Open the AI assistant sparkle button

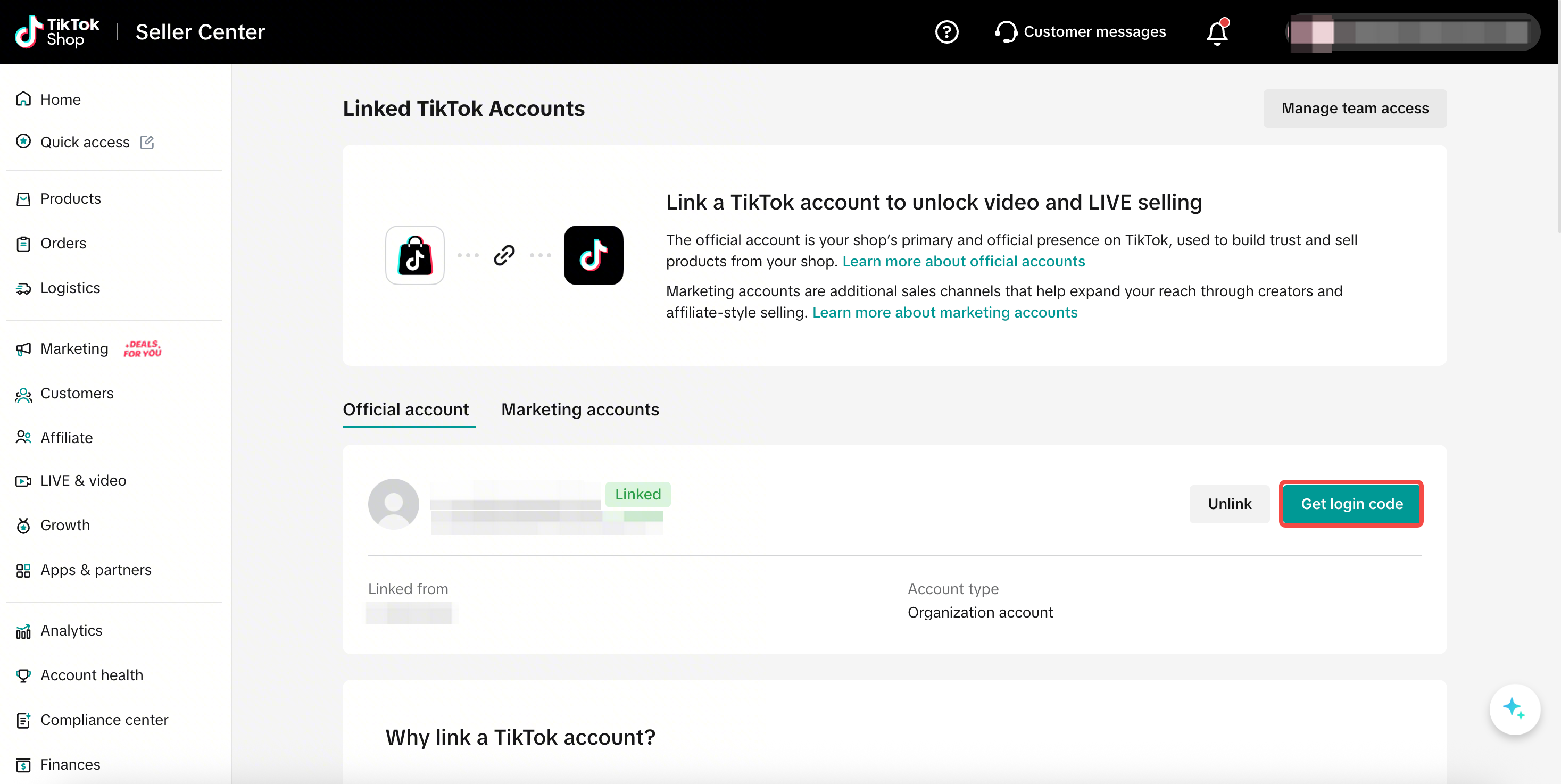pos(1514,709)
